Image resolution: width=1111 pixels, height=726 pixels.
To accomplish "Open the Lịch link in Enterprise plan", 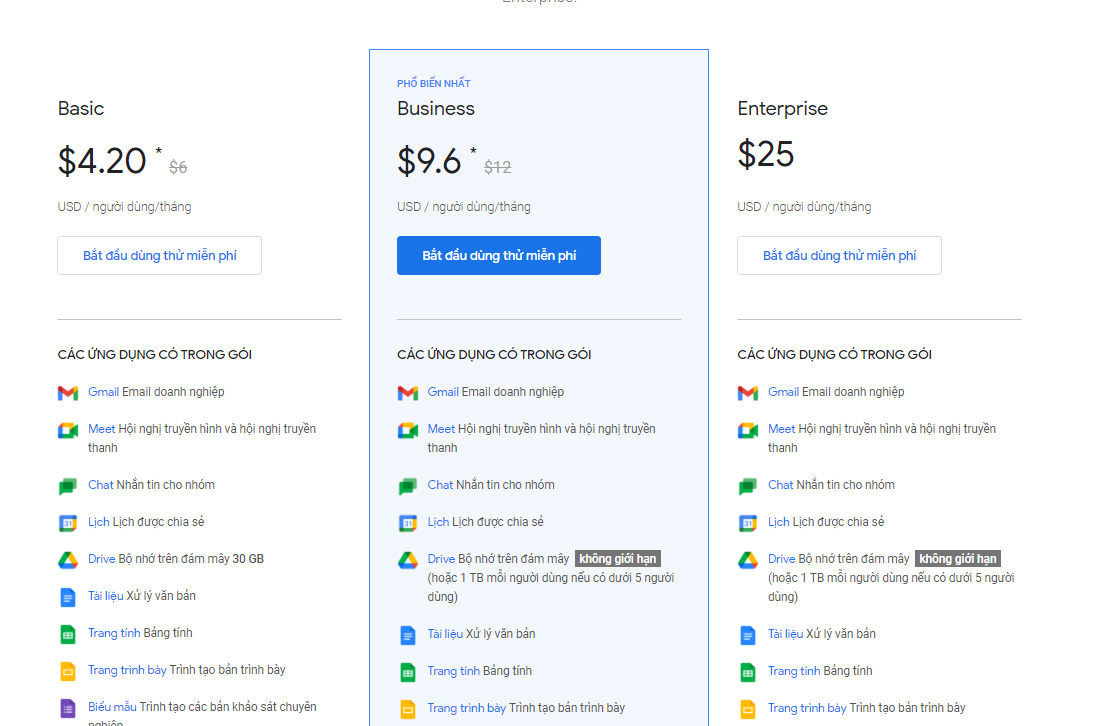I will click(x=778, y=522).
